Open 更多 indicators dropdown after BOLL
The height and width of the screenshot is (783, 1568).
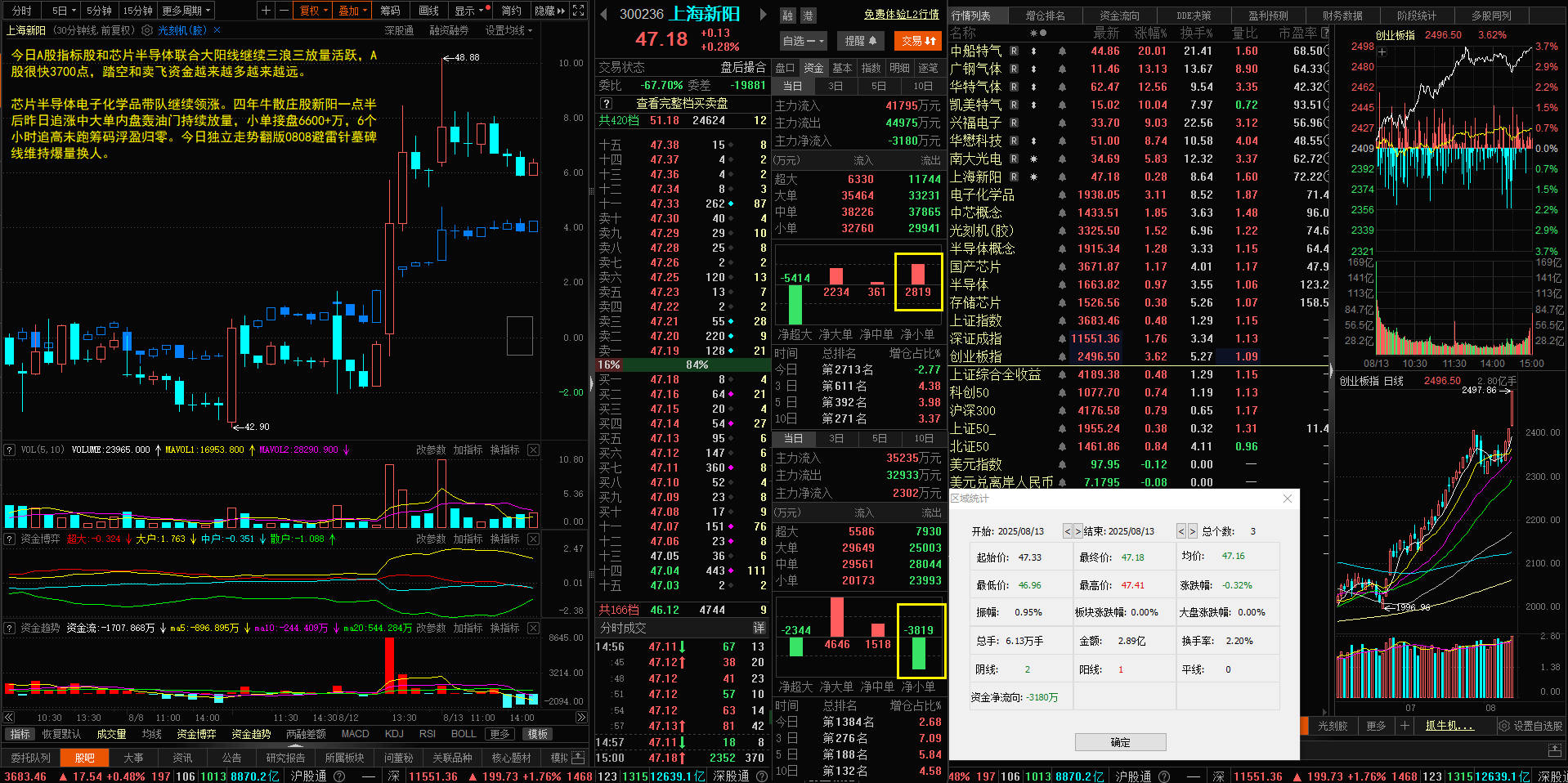[501, 734]
